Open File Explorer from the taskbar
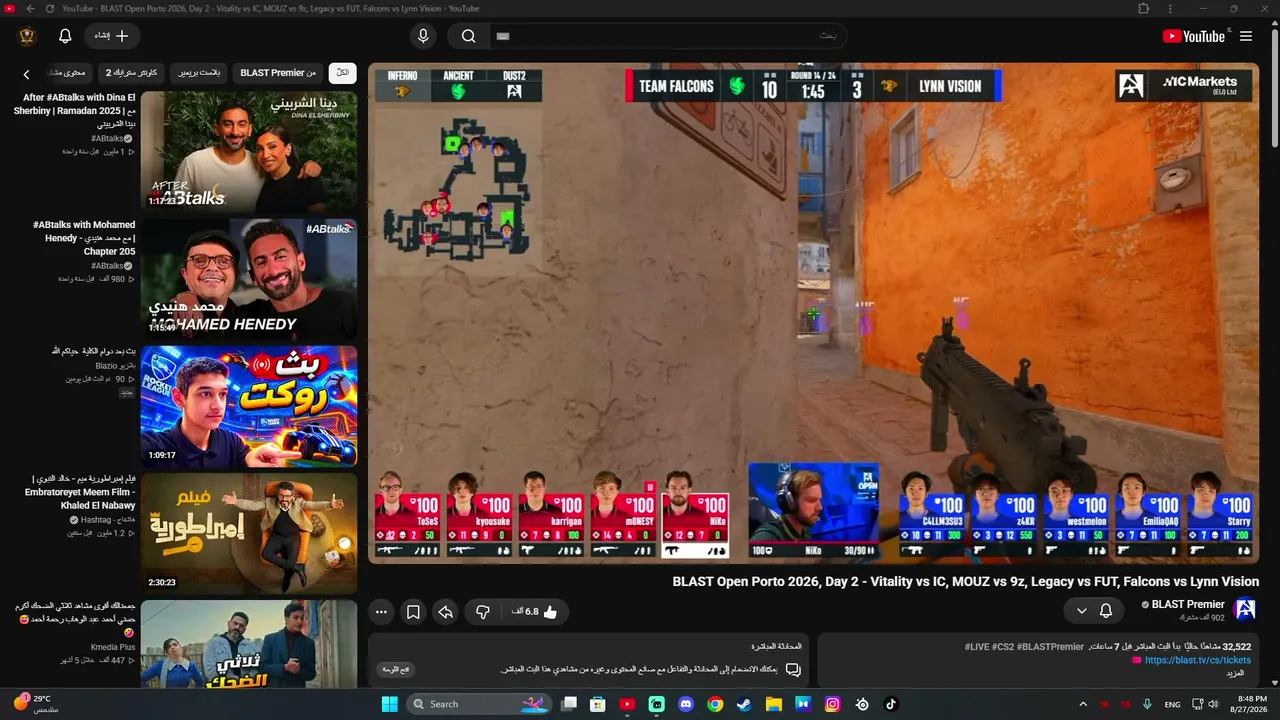This screenshot has width=1280, height=720. point(773,704)
